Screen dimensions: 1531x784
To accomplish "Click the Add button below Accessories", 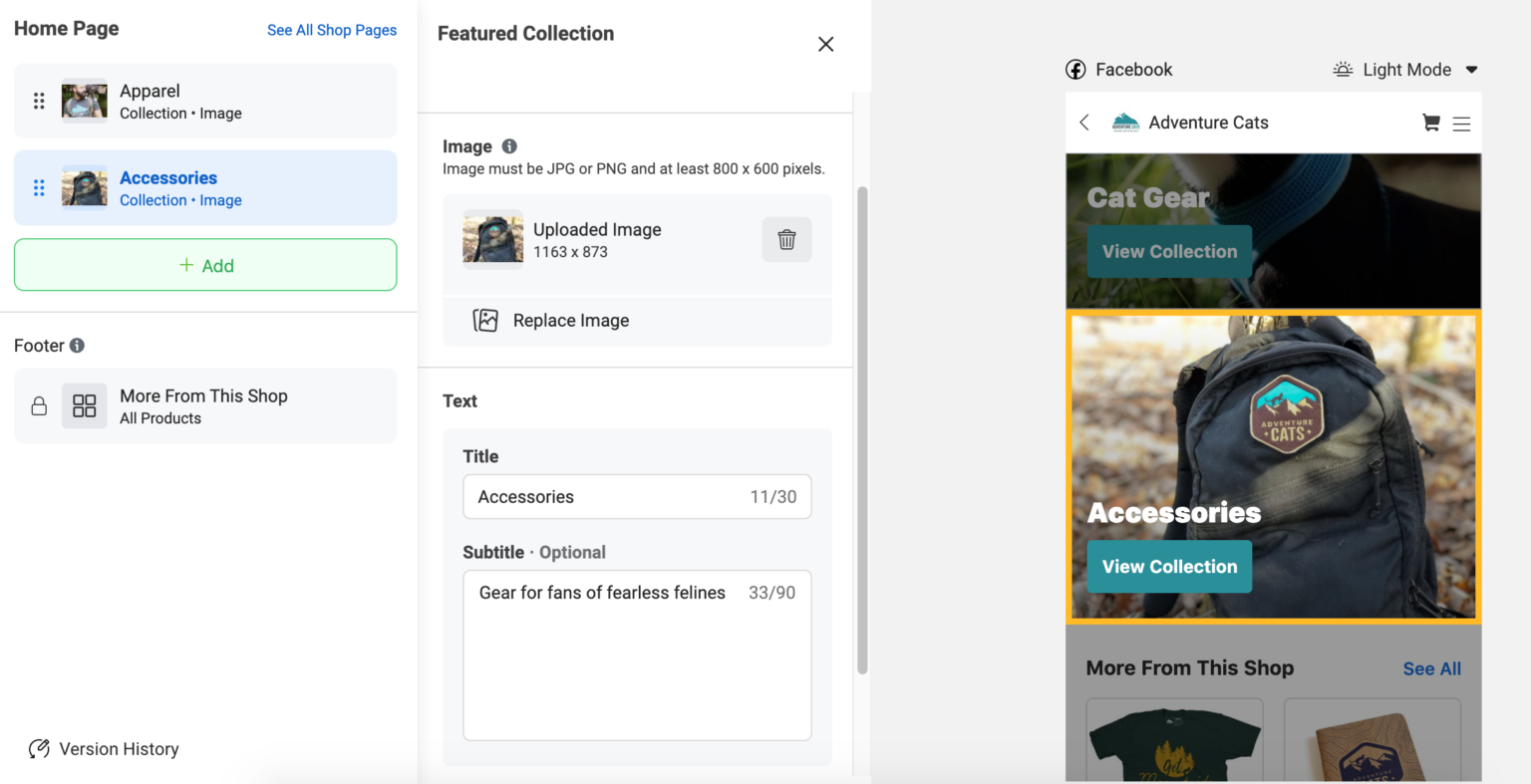I will pyautogui.click(x=204, y=265).
